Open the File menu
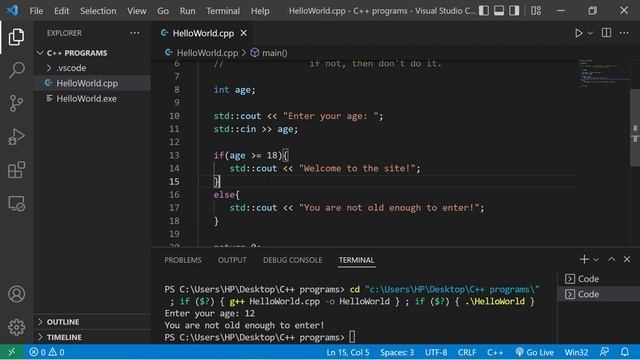Image resolution: width=640 pixels, height=360 pixels. pos(36,11)
